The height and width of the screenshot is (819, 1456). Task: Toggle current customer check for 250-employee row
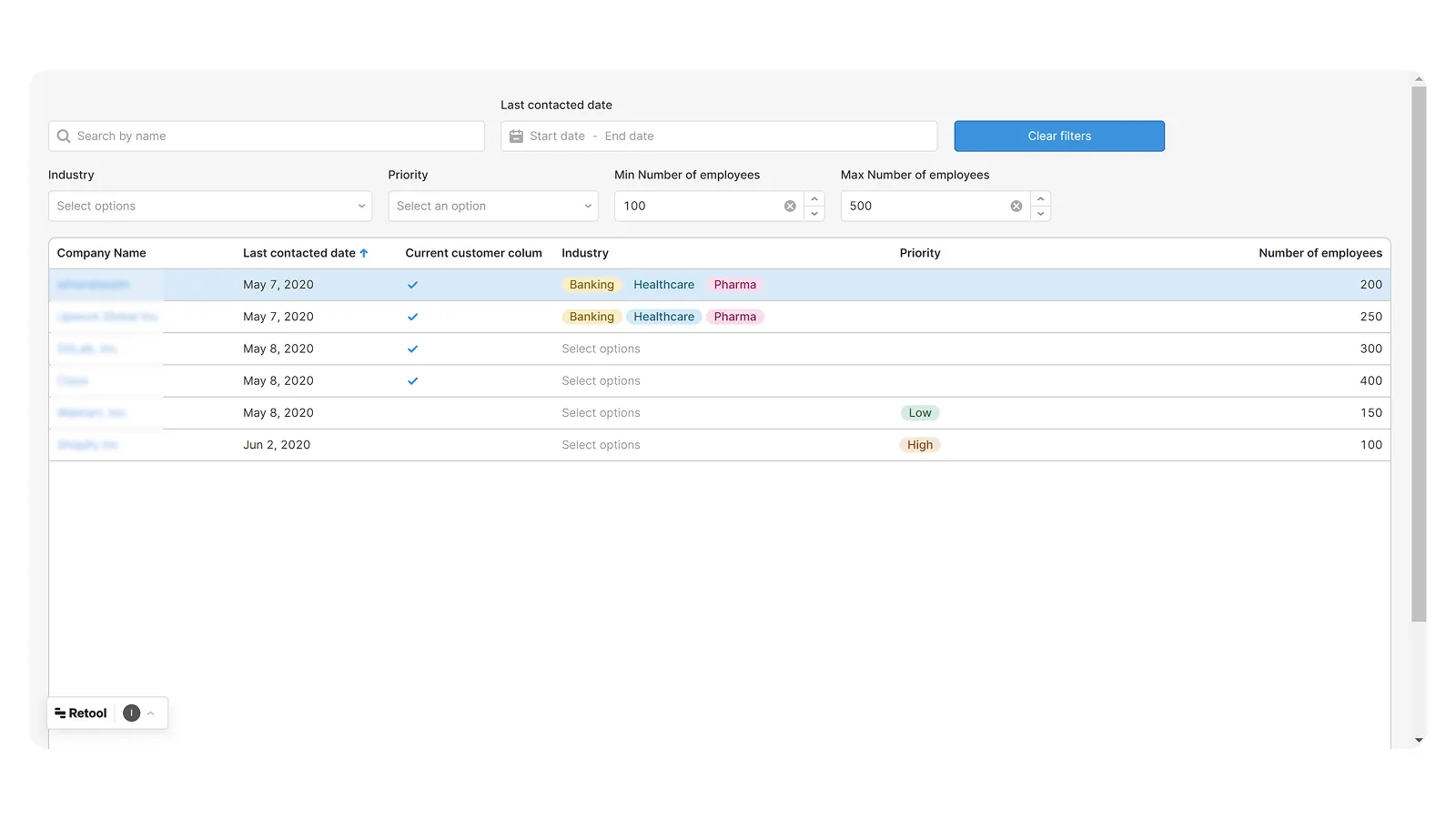[x=412, y=317]
